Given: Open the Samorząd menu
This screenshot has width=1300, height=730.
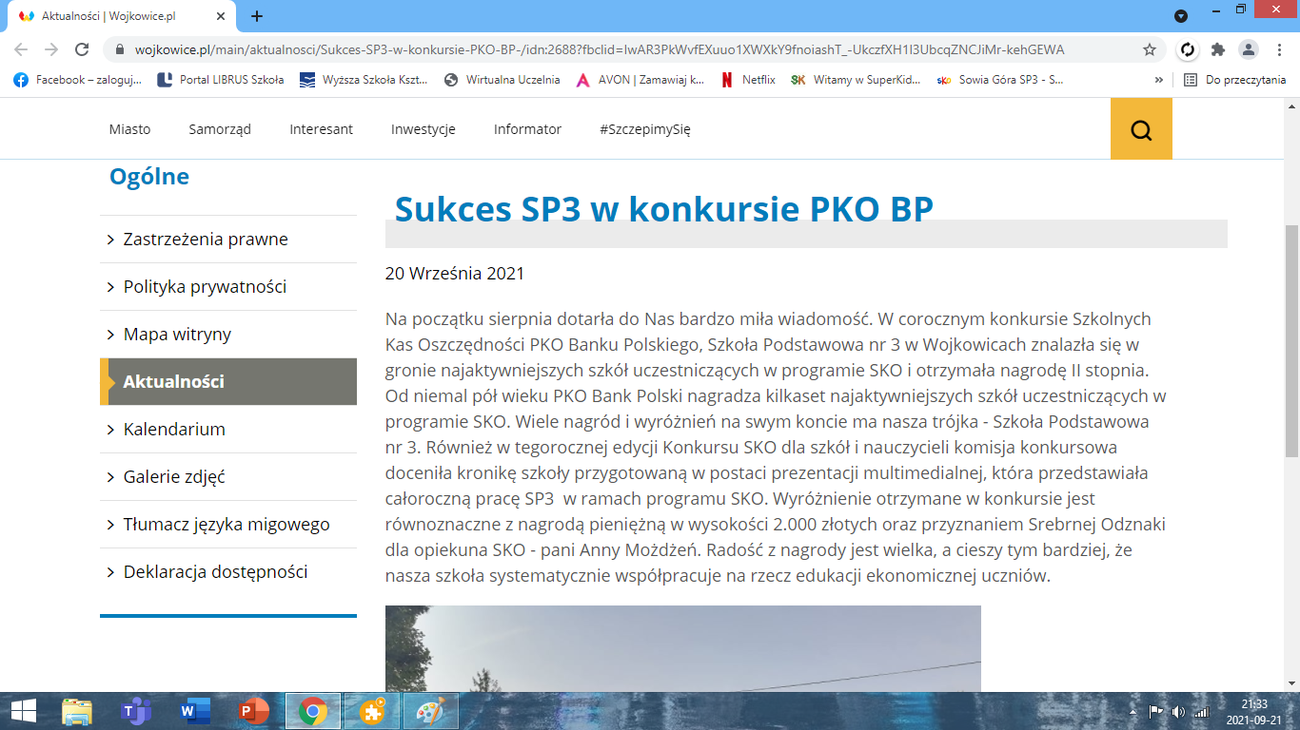Looking at the screenshot, I should click(x=220, y=129).
